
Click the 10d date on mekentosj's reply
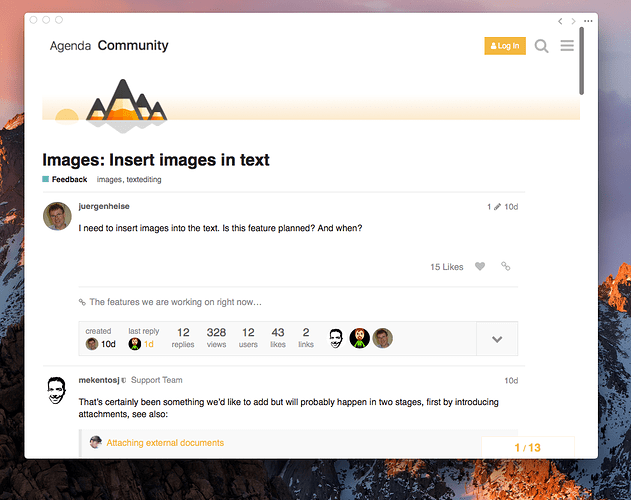coord(511,381)
